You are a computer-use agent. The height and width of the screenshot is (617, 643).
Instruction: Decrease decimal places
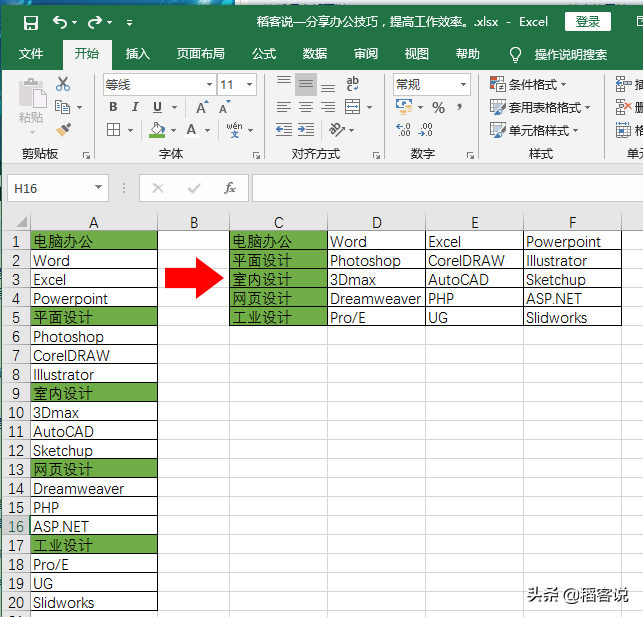pos(426,130)
